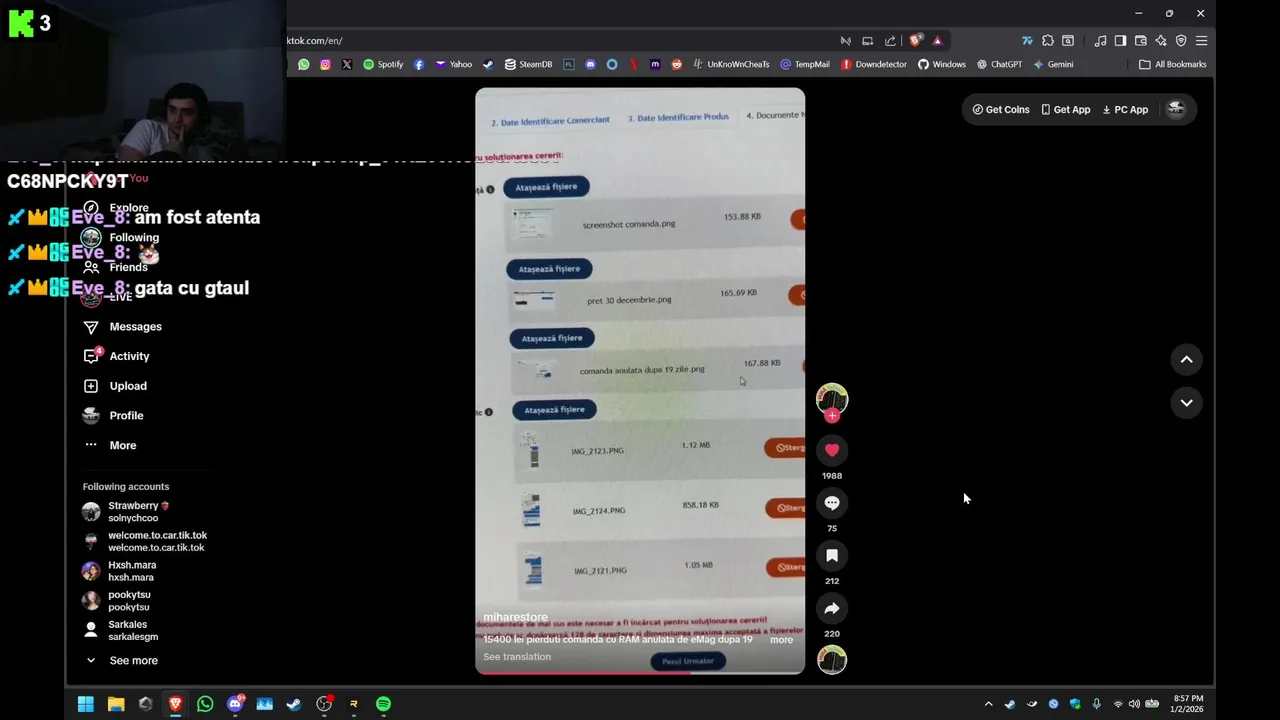Go to next video down arrow

pyautogui.click(x=1186, y=403)
